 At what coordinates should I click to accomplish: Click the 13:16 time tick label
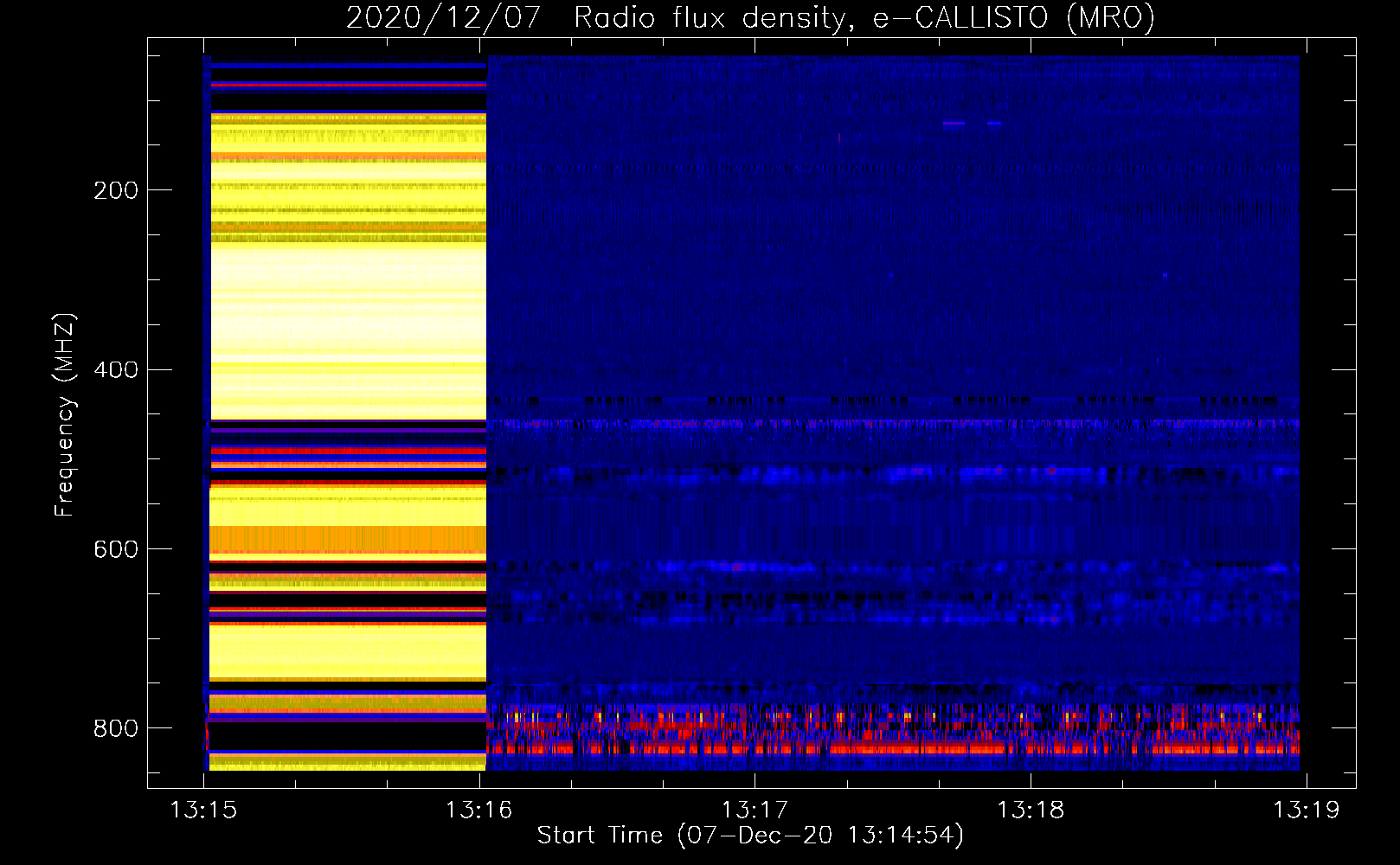(478, 810)
